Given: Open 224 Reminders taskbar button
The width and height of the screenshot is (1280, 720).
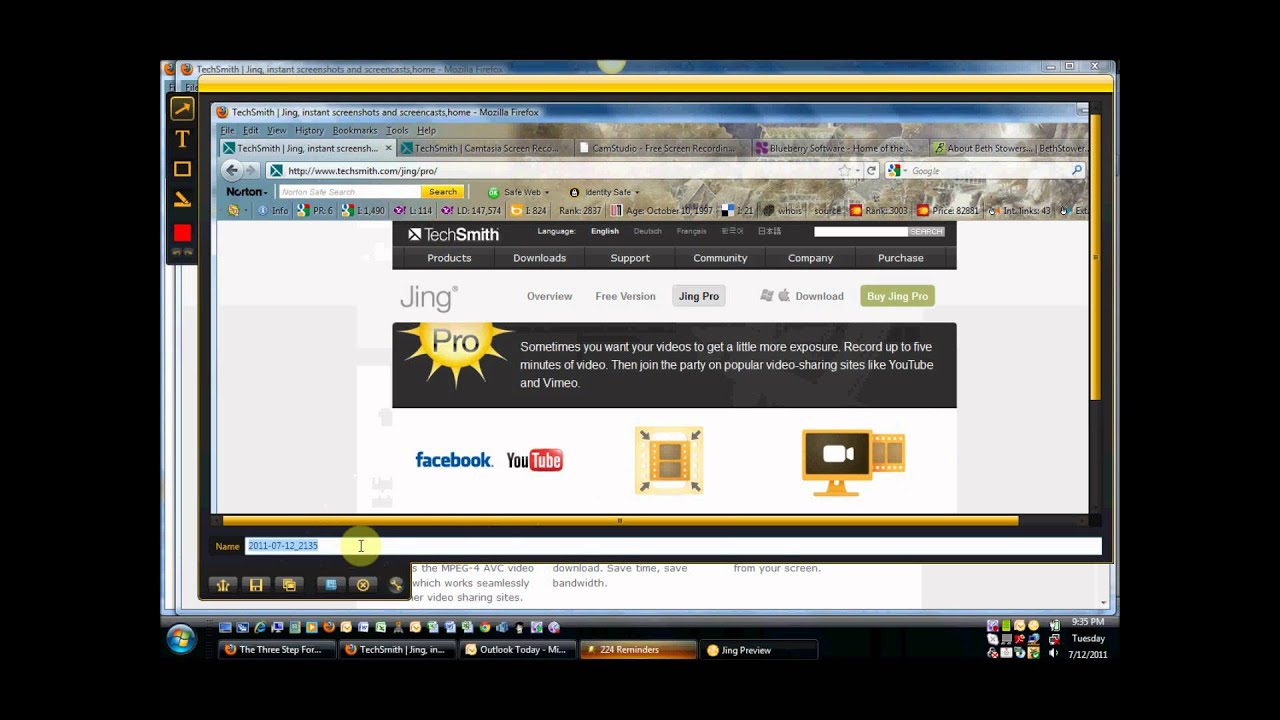Looking at the screenshot, I should [x=638, y=650].
